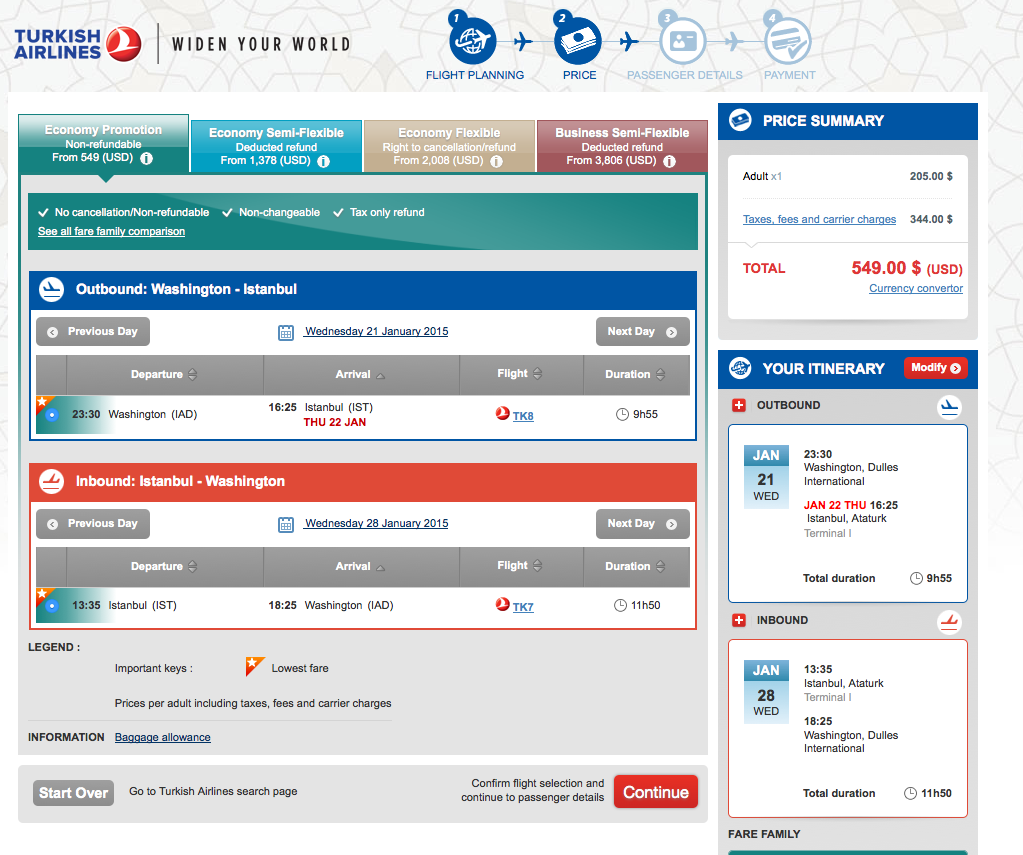Open the Flight Planning step icon

472,40
